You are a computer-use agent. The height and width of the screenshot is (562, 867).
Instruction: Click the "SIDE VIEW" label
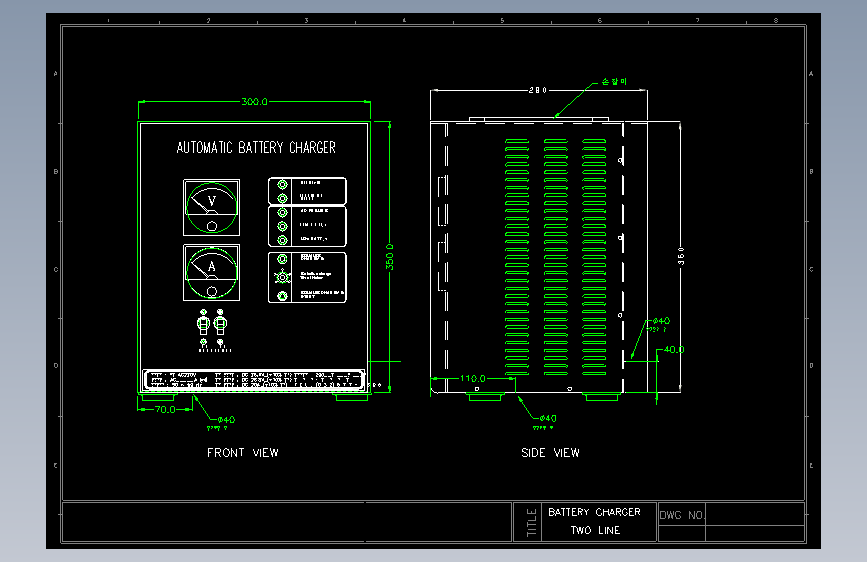click(550, 452)
